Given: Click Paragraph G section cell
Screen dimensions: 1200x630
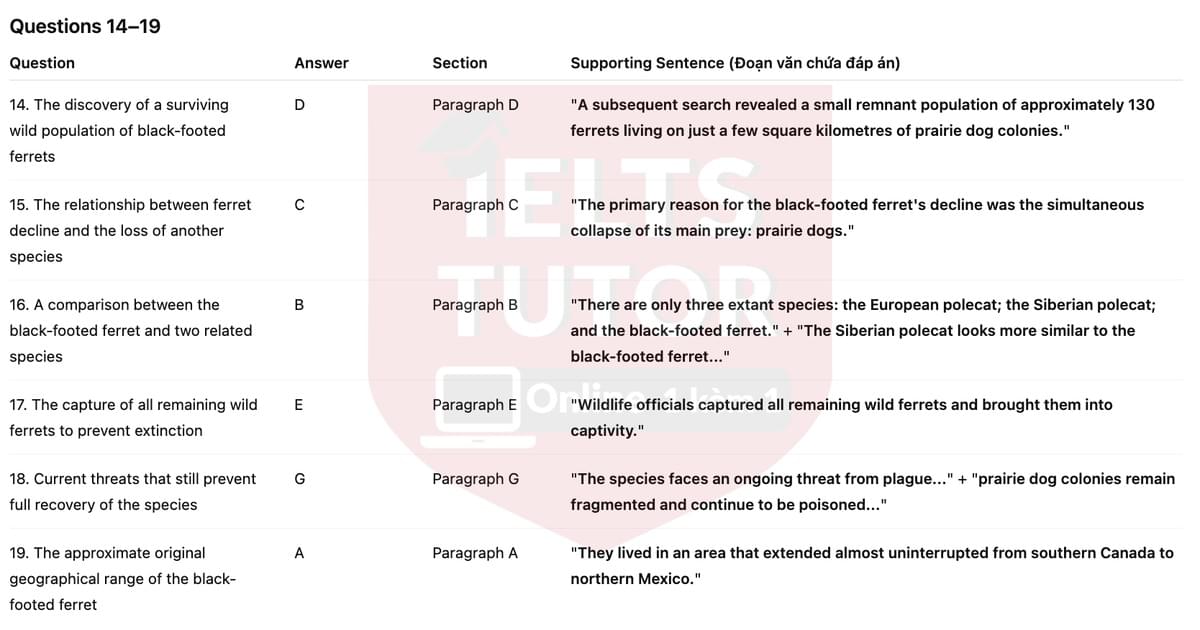Looking at the screenshot, I should click(x=476, y=479).
